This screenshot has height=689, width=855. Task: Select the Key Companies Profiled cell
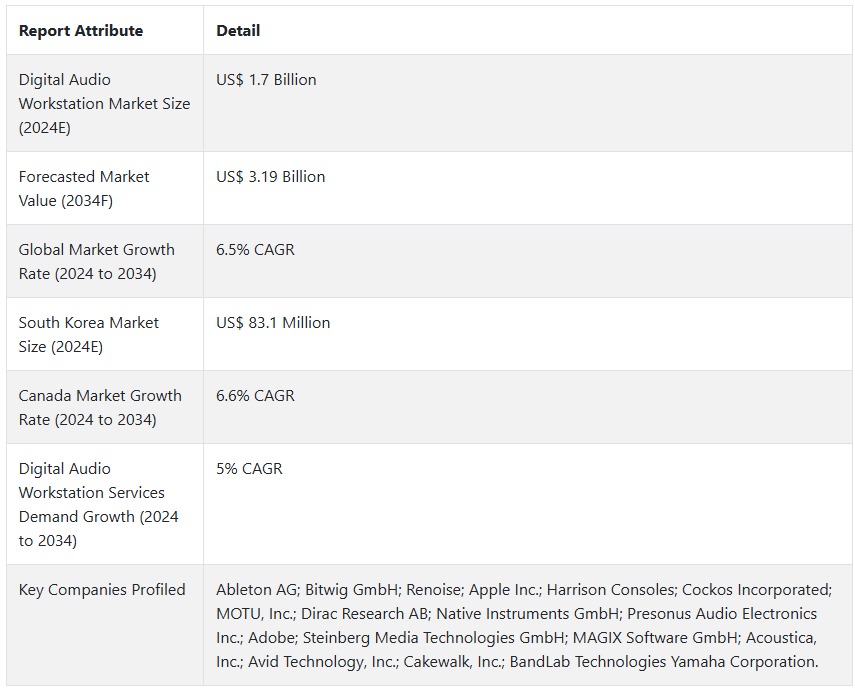[102, 590]
